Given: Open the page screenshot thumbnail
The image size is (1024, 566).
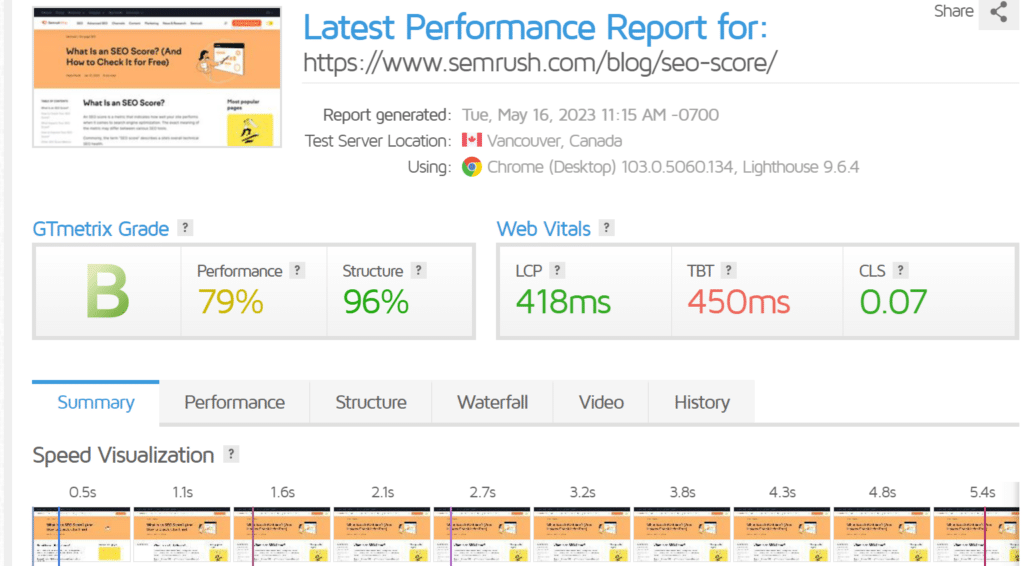Looking at the screenshot, I should pyautogui.click(x=157, y=78).
